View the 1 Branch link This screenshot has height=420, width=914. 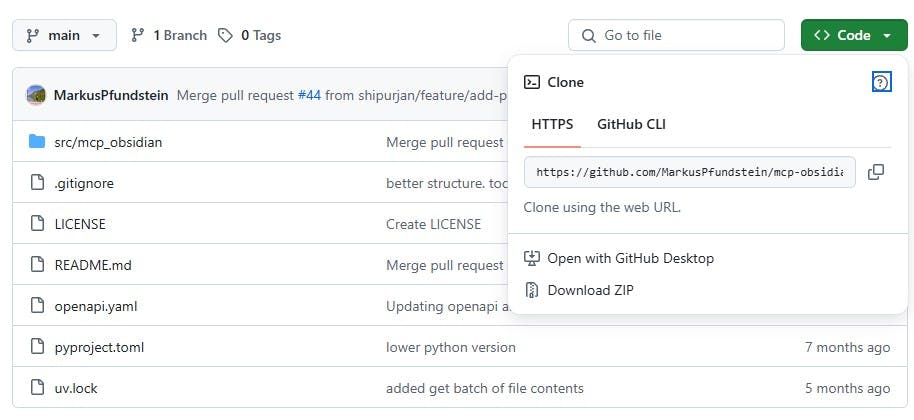point(180,36)
